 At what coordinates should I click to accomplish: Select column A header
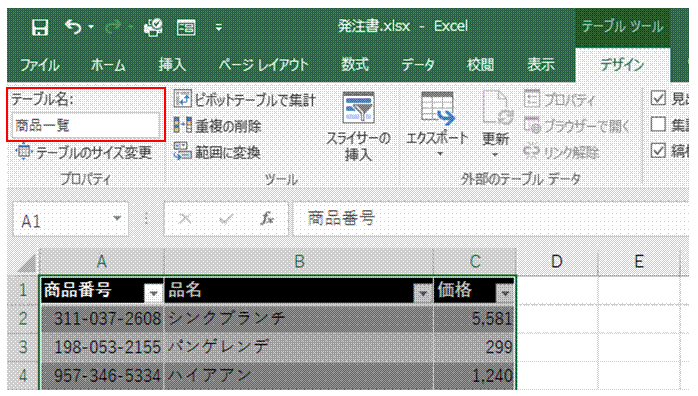click(x=102, y=262)
